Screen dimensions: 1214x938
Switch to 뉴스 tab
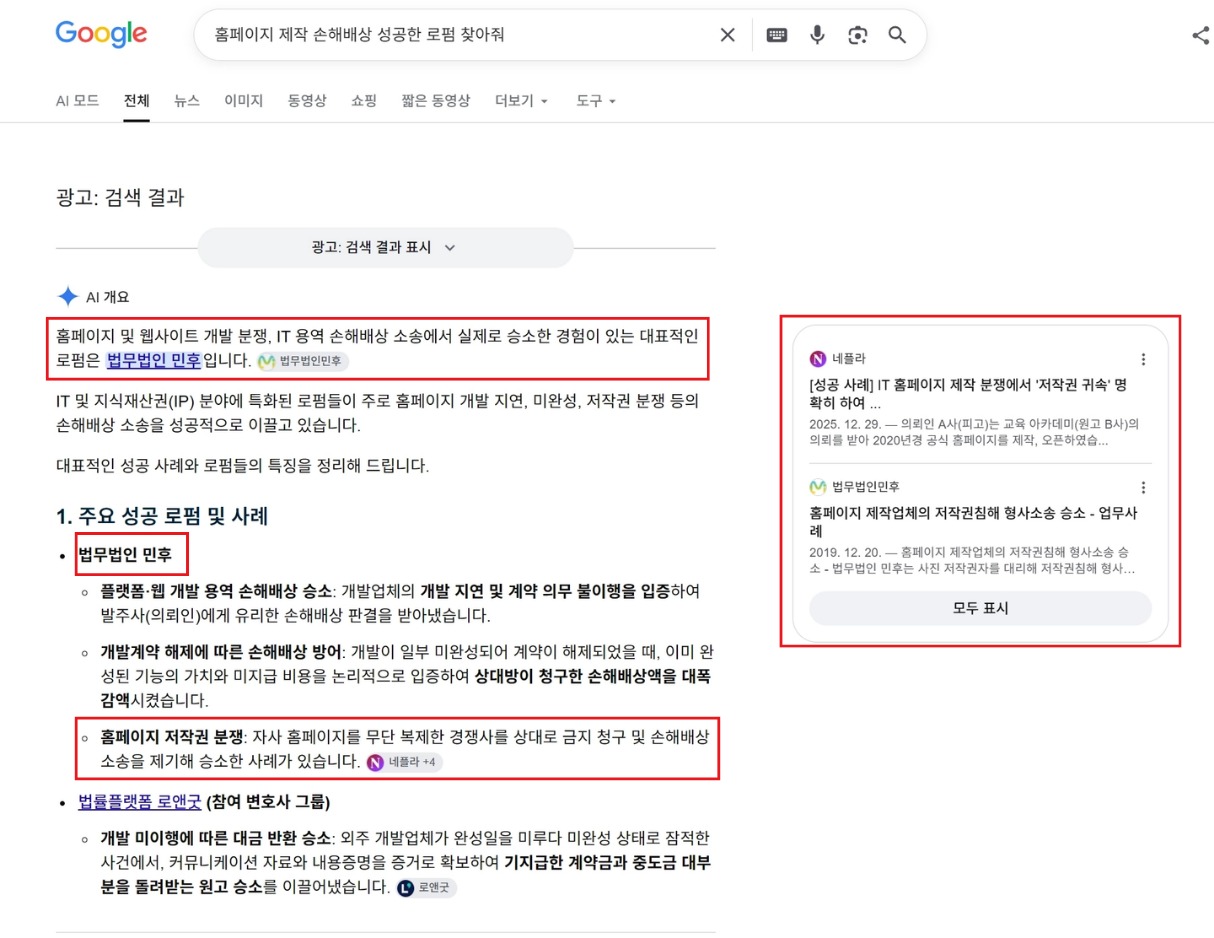pos(187,101)
